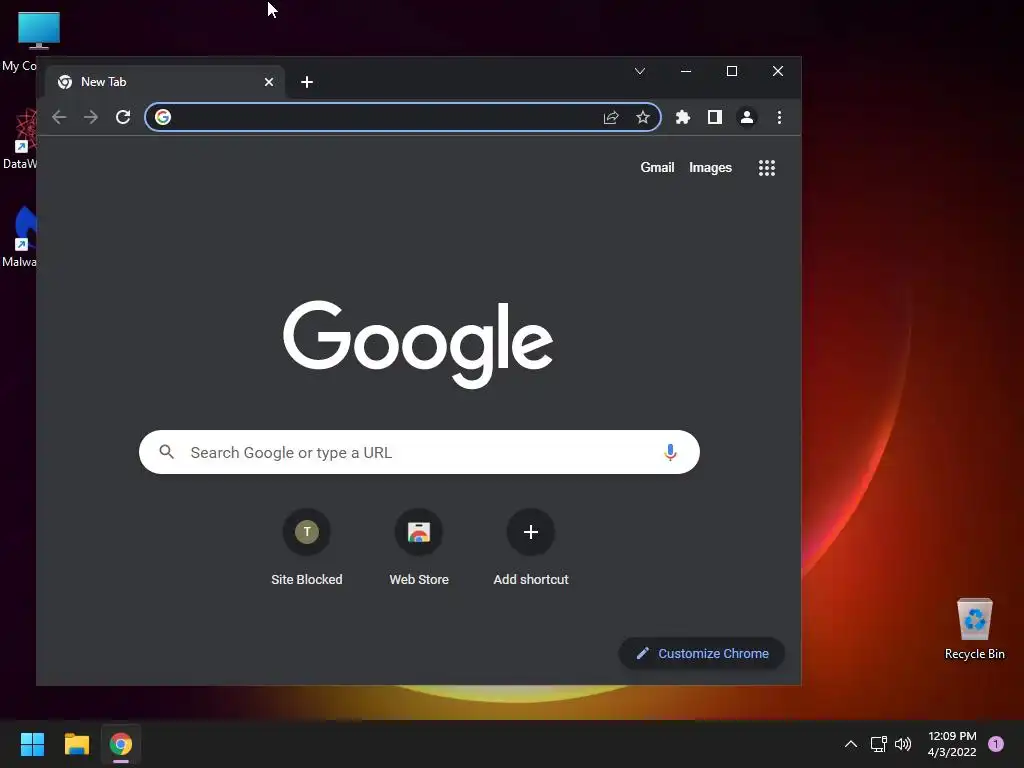This screenshot has height=768, width=1024.
Task: Select the New Tab tab
Action: click(165, 82)
